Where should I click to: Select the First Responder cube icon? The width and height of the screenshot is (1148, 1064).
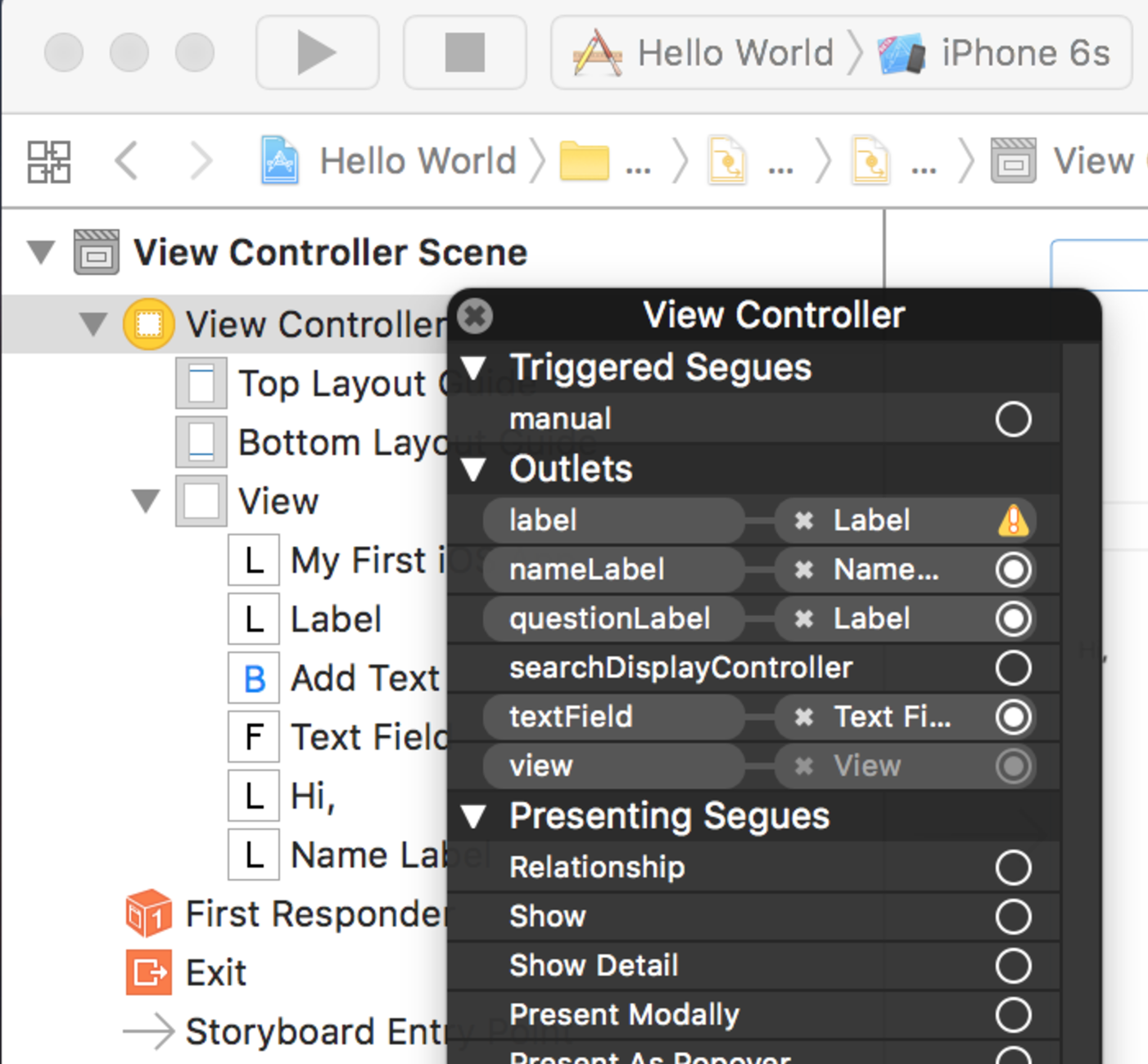148,913
